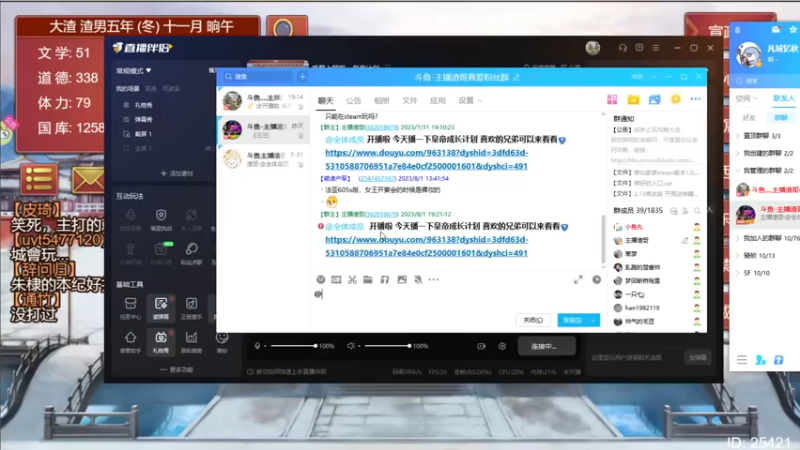This screenshot has height=450, width=800.
Task: Expand 我加入的群聊 group
Action: pyautogui.click(x=767, y=238)
